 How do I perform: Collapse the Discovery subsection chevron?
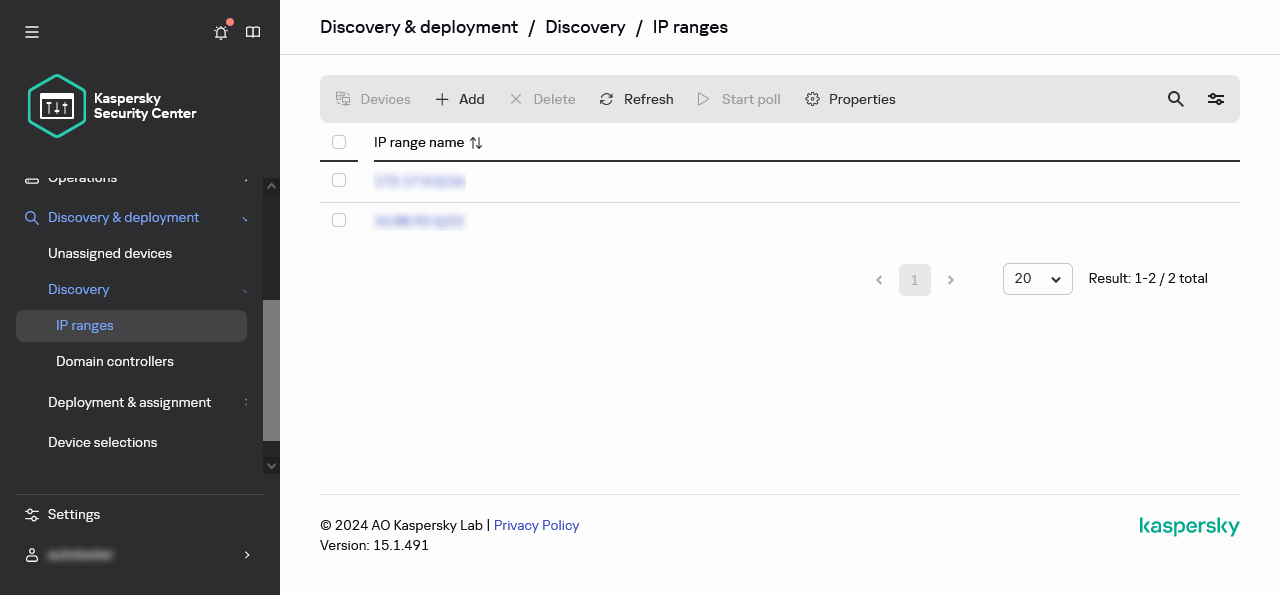[246, 290]
